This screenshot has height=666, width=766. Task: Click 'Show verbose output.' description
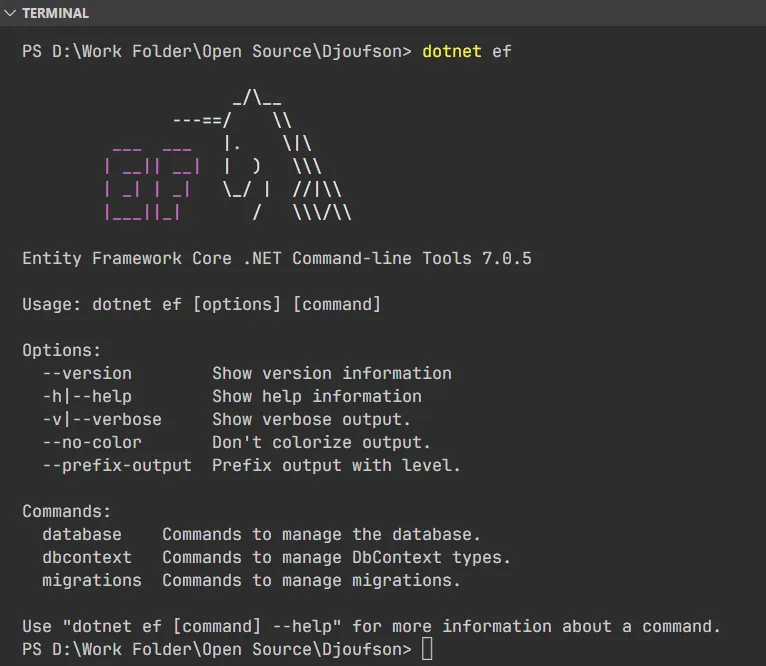point(311,419)
